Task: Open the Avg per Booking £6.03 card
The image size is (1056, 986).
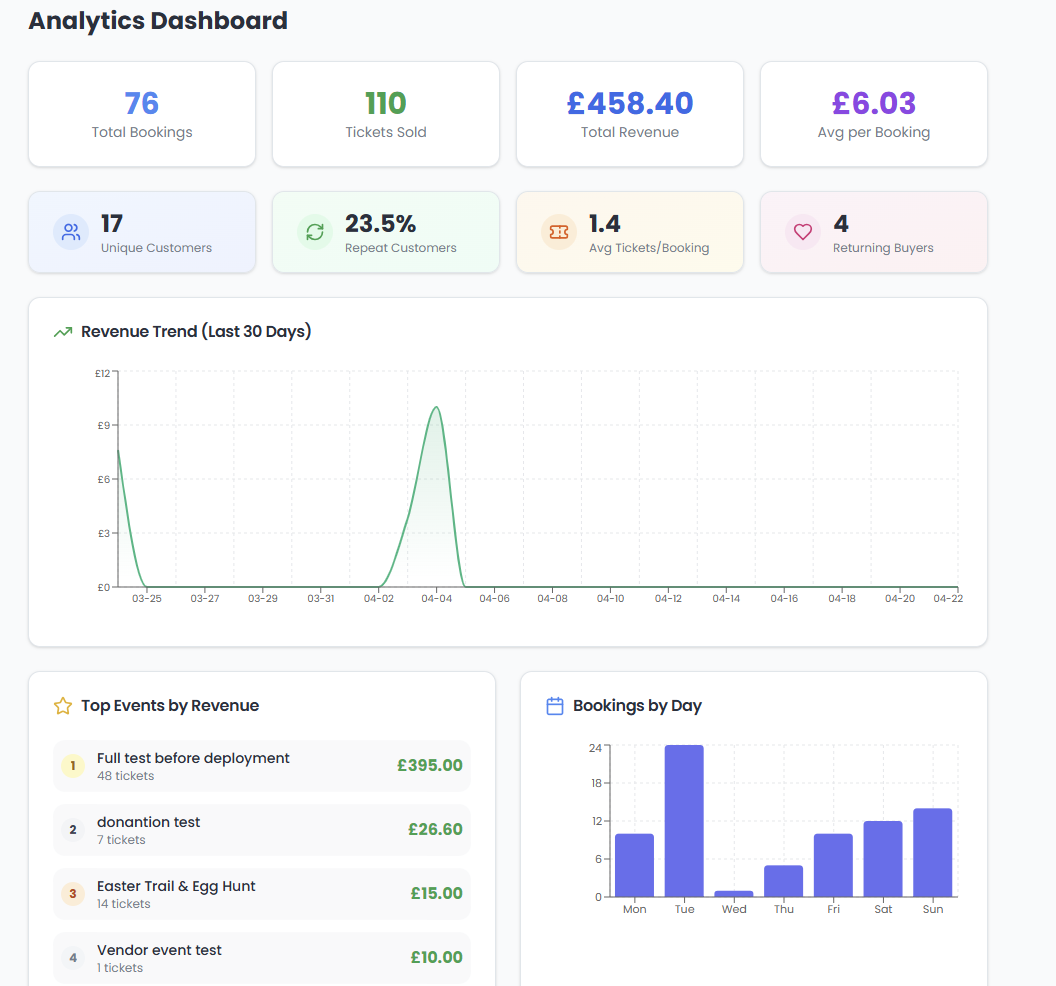Action: (873, 114)
